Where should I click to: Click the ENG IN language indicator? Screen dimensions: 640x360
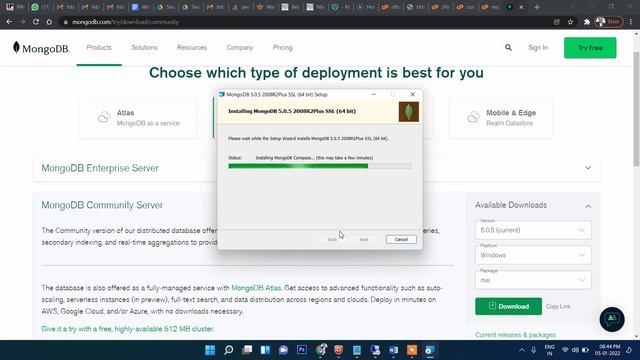(x=549, y=350)
